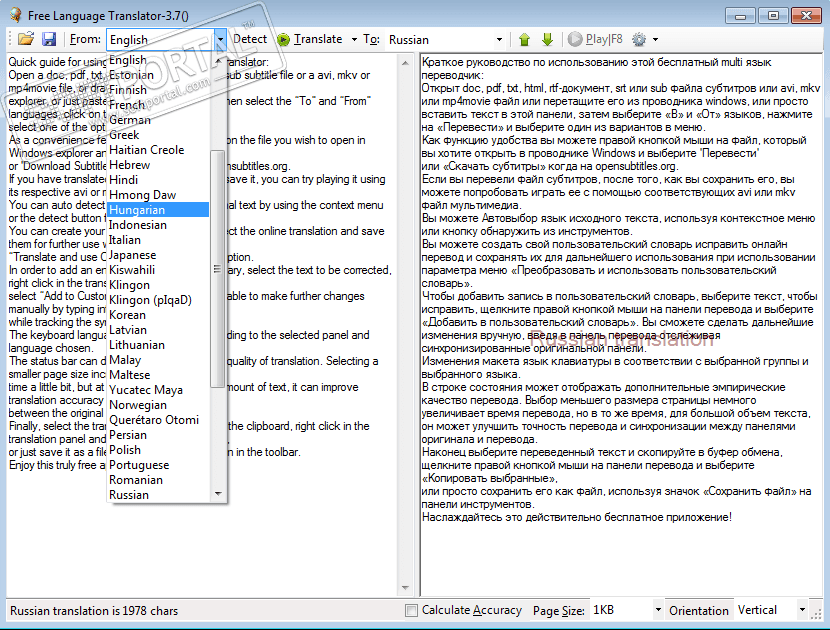Viewport: 830px width, 630px height.
Task: Pick Indonesian from the dropdown list
Action: tap(158, 225)
